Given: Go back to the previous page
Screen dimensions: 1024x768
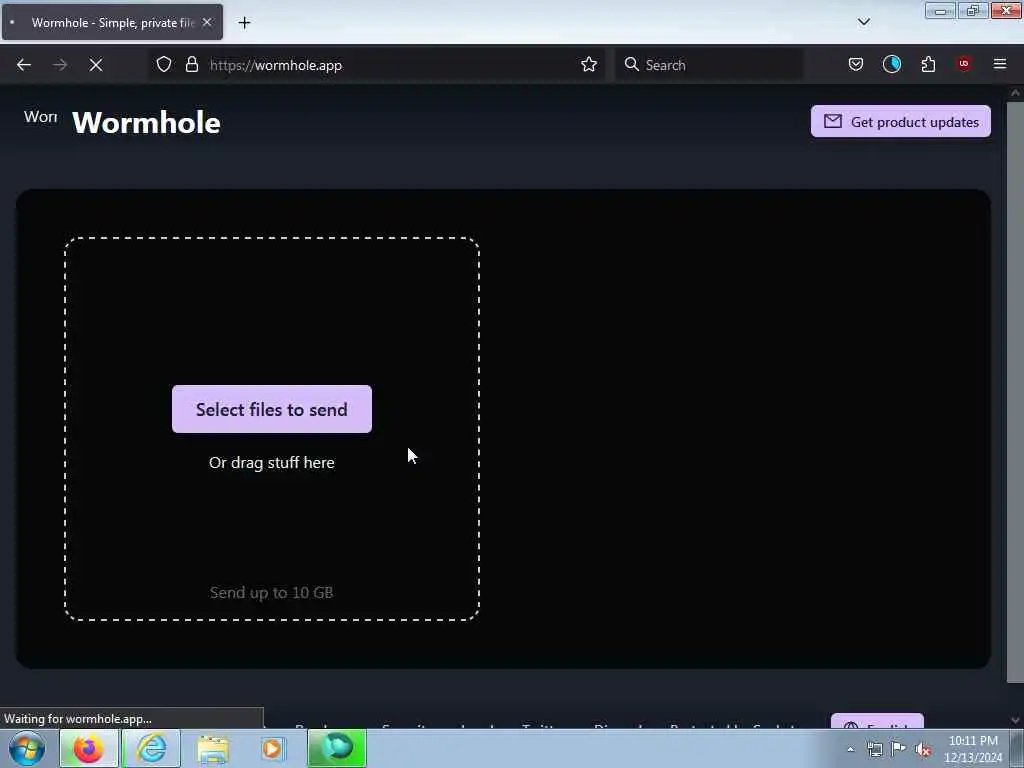Looking at the screenshot, I should pyautogui.click(x=24, y=65).
